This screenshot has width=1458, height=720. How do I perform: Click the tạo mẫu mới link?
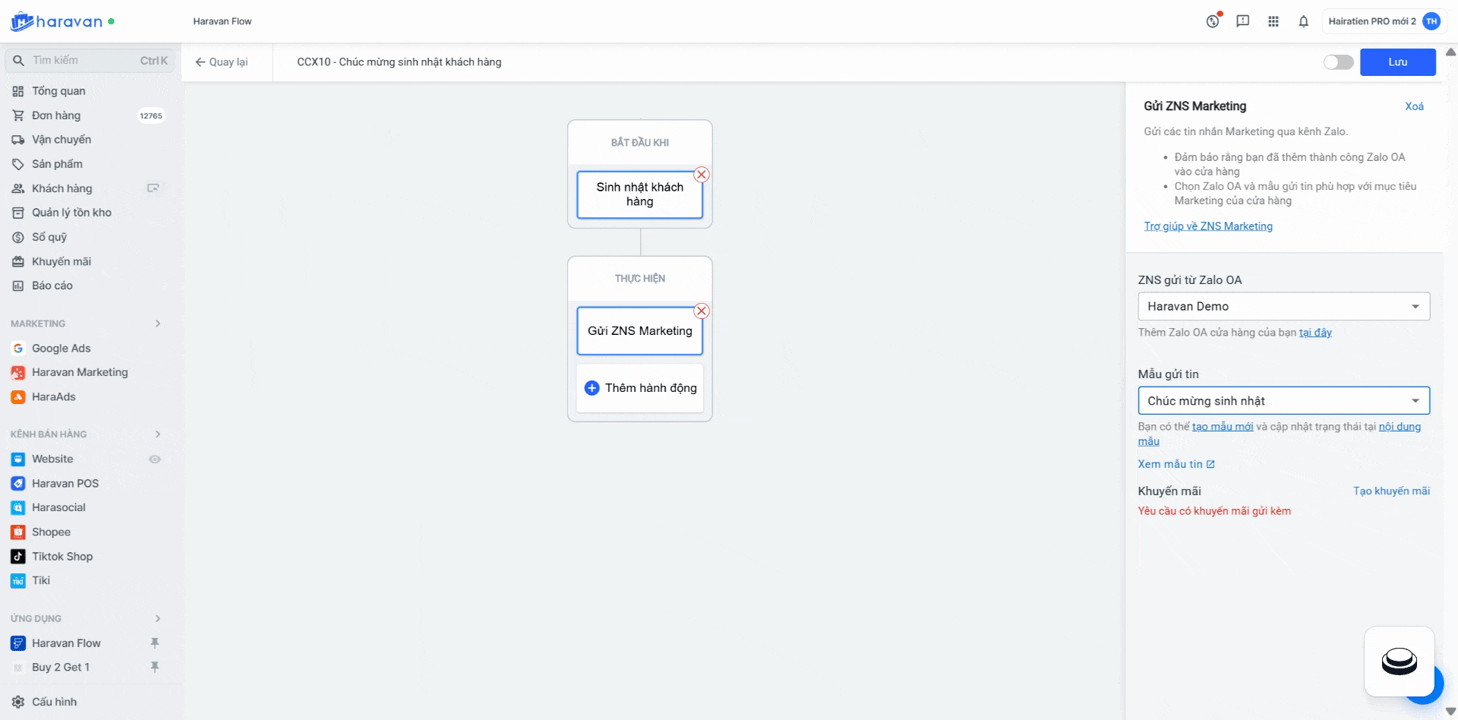(x=1222, y=426)
